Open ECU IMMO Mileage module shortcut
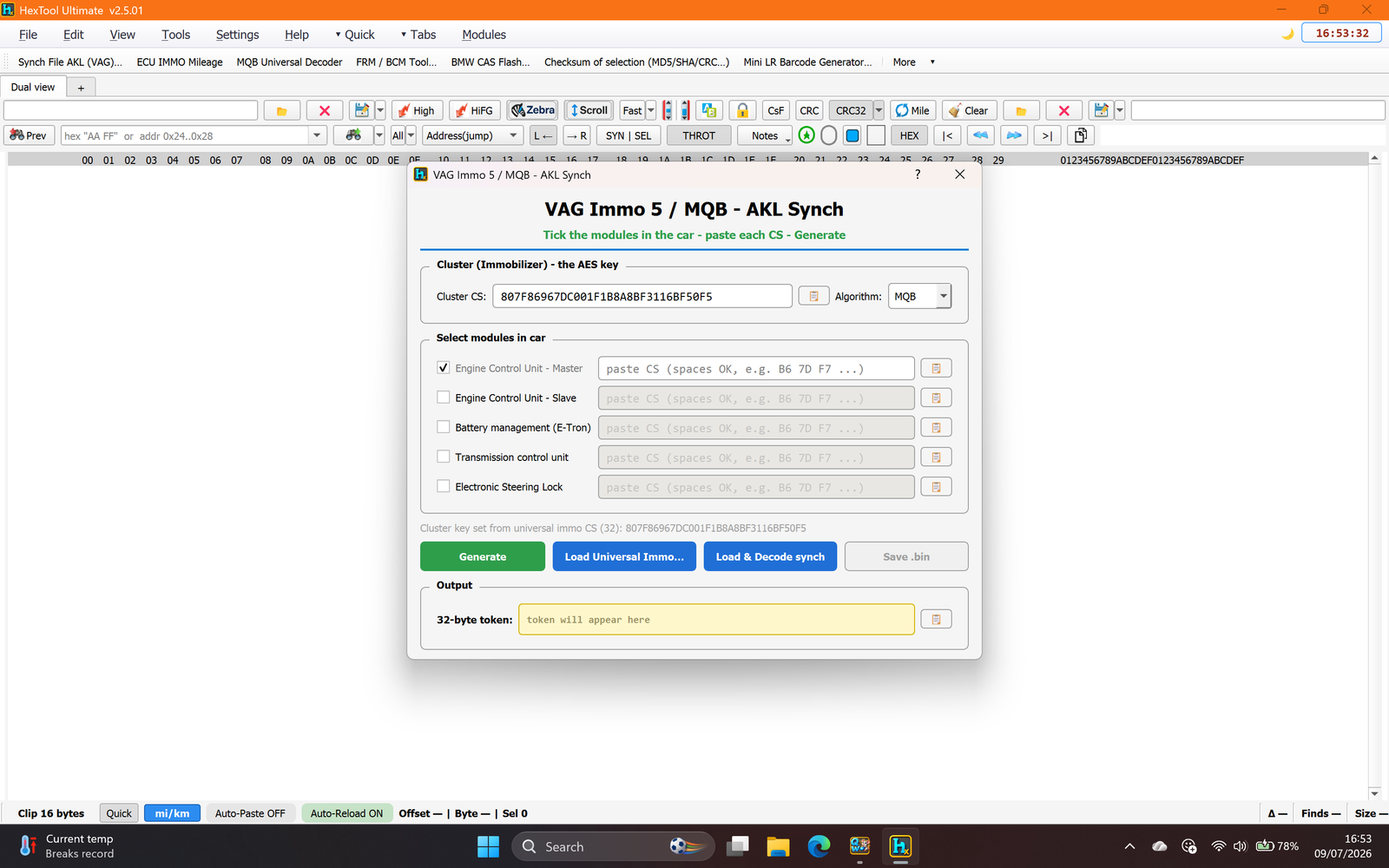The image size is (1389, 868). click(x=180, y=62)
